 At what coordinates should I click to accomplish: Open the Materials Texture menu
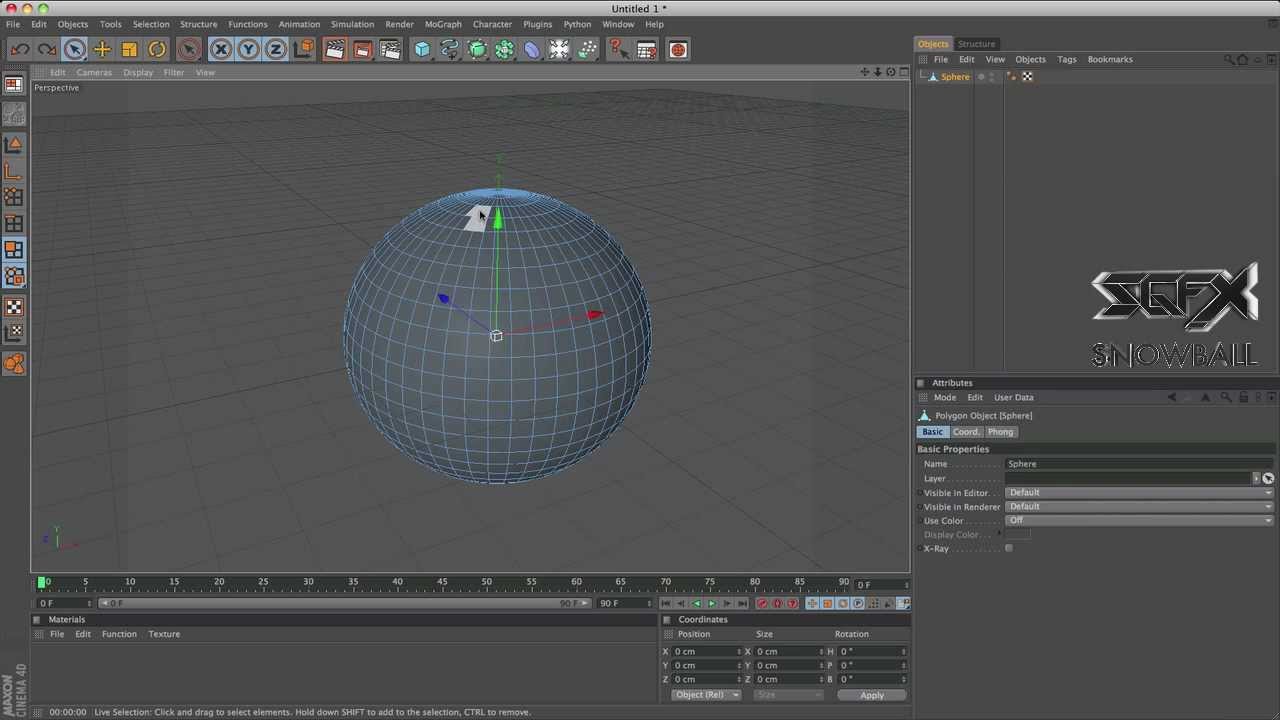[x=164, y=634]
